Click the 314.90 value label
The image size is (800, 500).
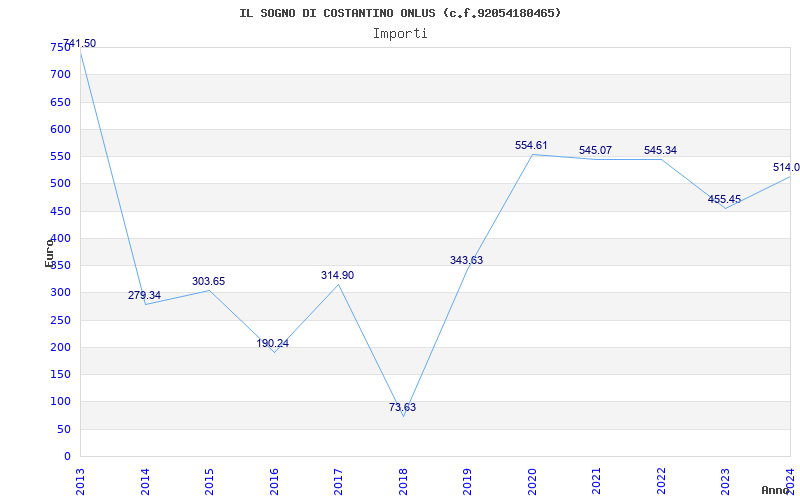(337, 276)
